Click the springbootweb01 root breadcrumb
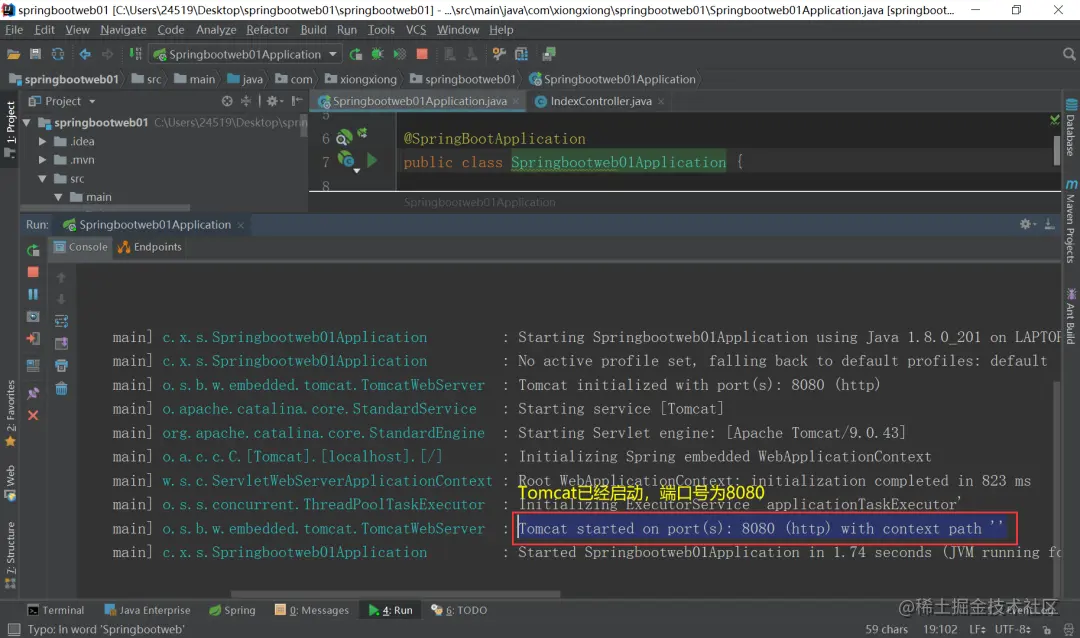Image resolution: width=1080 pixels, height=638 pixels. pos(64,79)
